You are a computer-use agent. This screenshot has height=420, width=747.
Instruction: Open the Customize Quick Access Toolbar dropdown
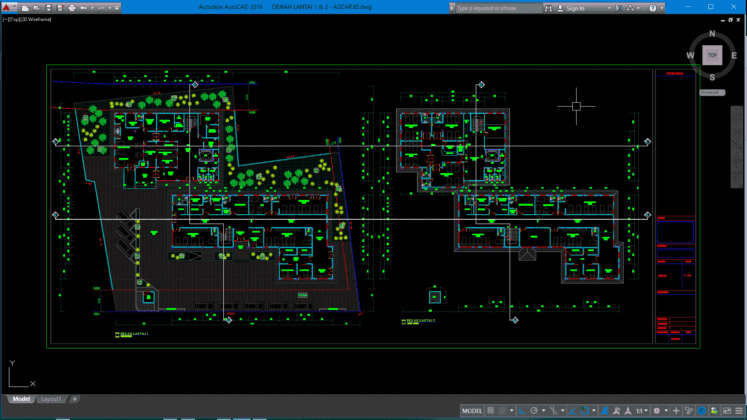click(117, 8)
